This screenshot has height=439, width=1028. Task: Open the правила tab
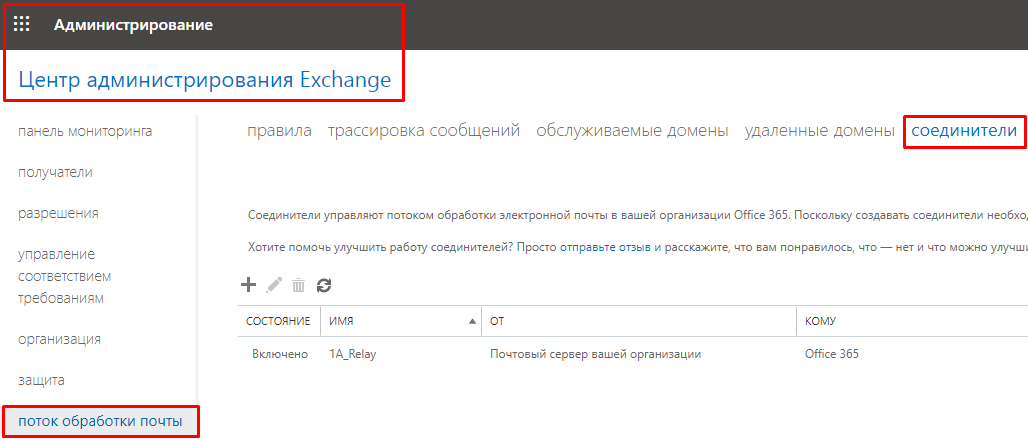[279, 131]
